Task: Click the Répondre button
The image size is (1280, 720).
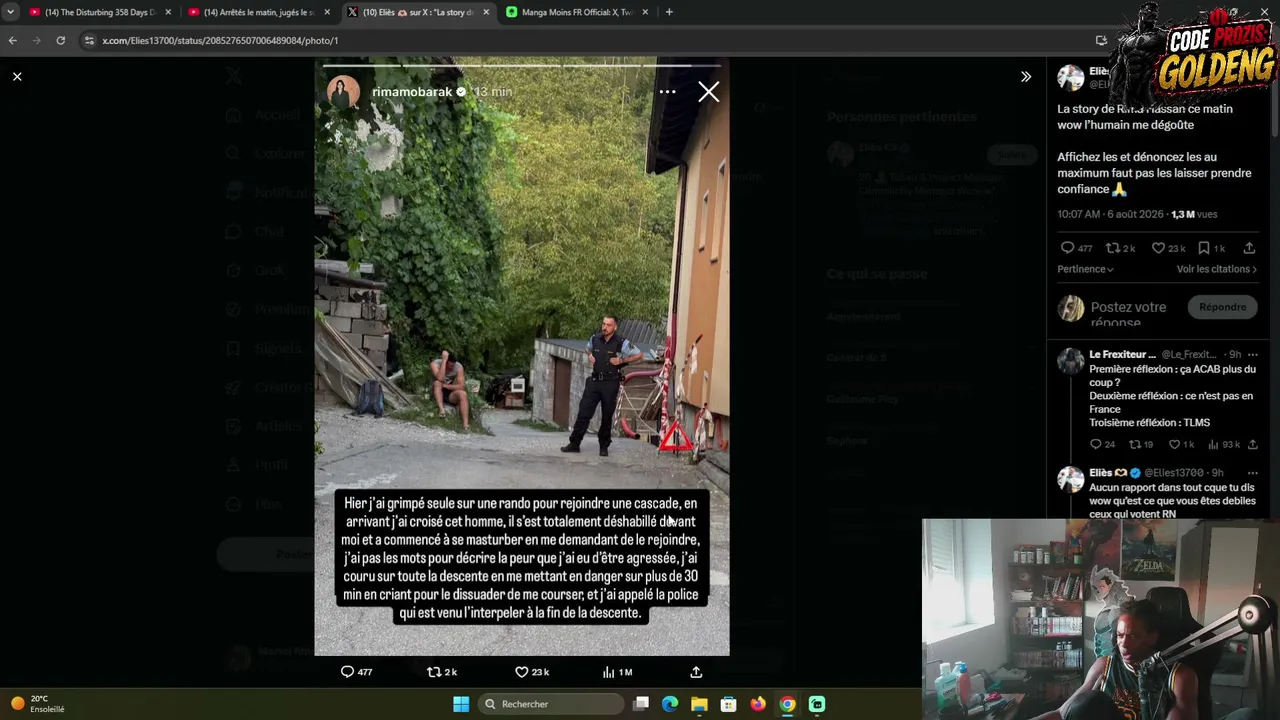Action: [1222, 307]
